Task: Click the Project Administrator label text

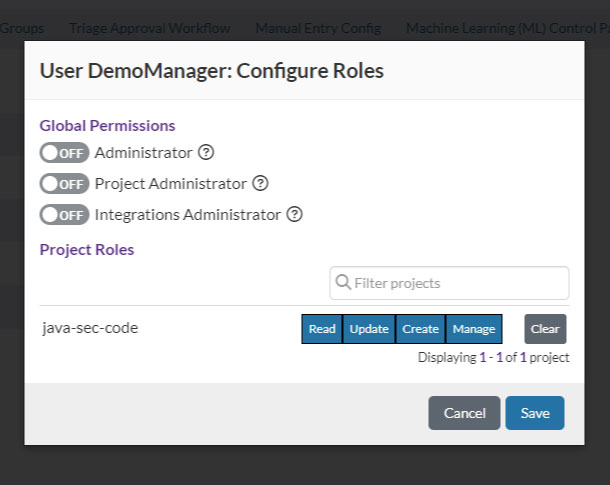Action: point(171,184)
